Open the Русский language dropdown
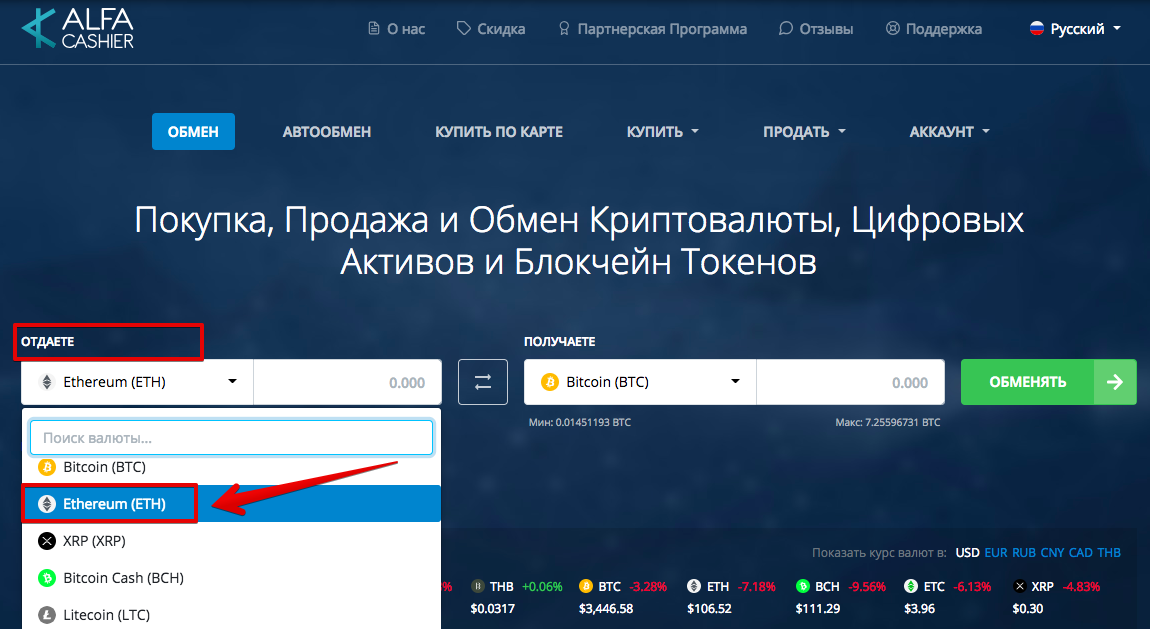Screen dimensions: 1150x629 (x=1076, y=29)
